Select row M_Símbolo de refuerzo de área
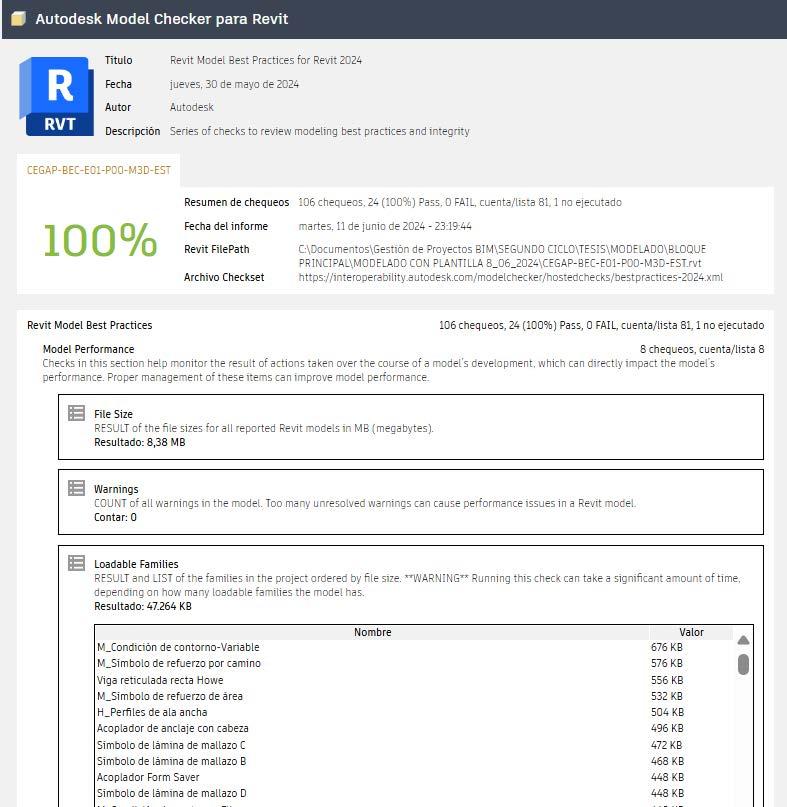The width and height of the screenshot is (787, 807). [372, 696]
